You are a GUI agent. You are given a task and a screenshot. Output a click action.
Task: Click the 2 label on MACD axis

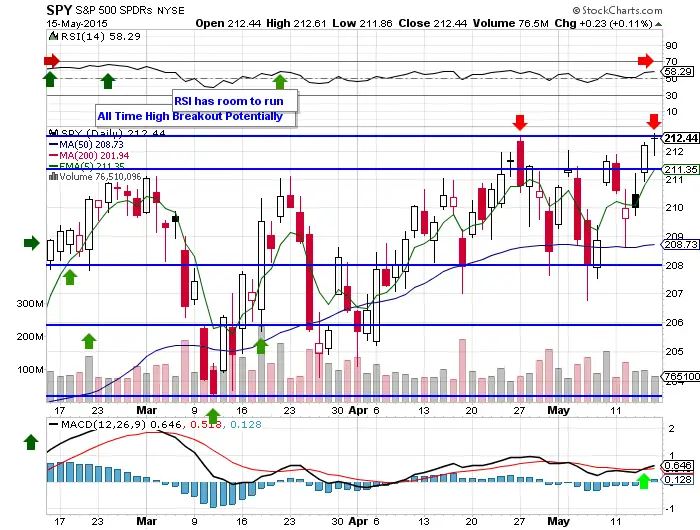[671, 429]
